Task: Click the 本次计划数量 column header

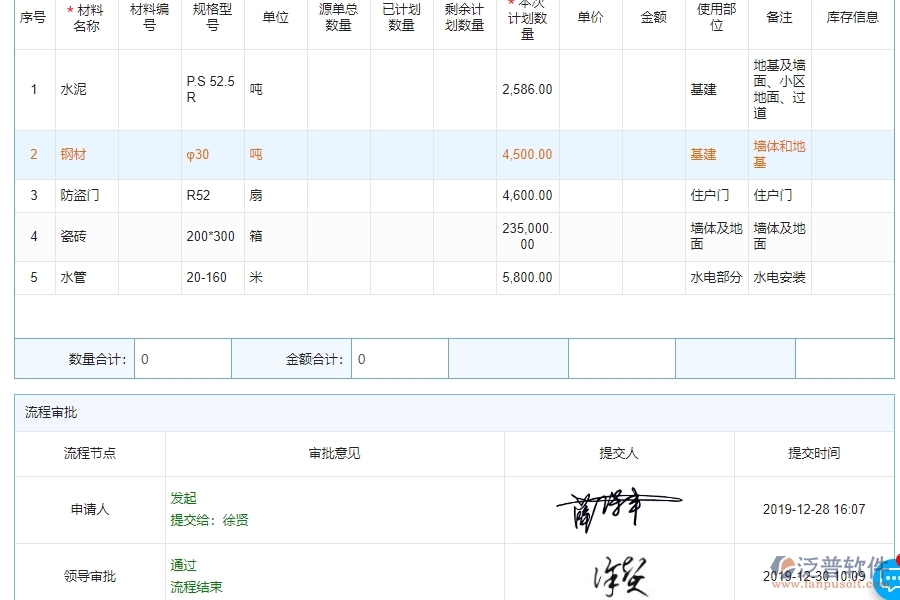Action: point(527,20)
